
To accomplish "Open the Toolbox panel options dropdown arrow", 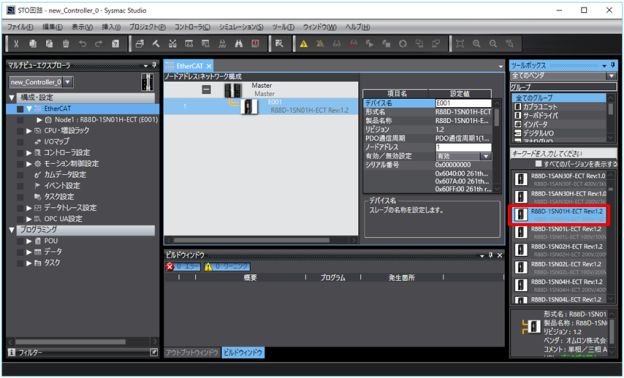I will [x=604, y=65].
